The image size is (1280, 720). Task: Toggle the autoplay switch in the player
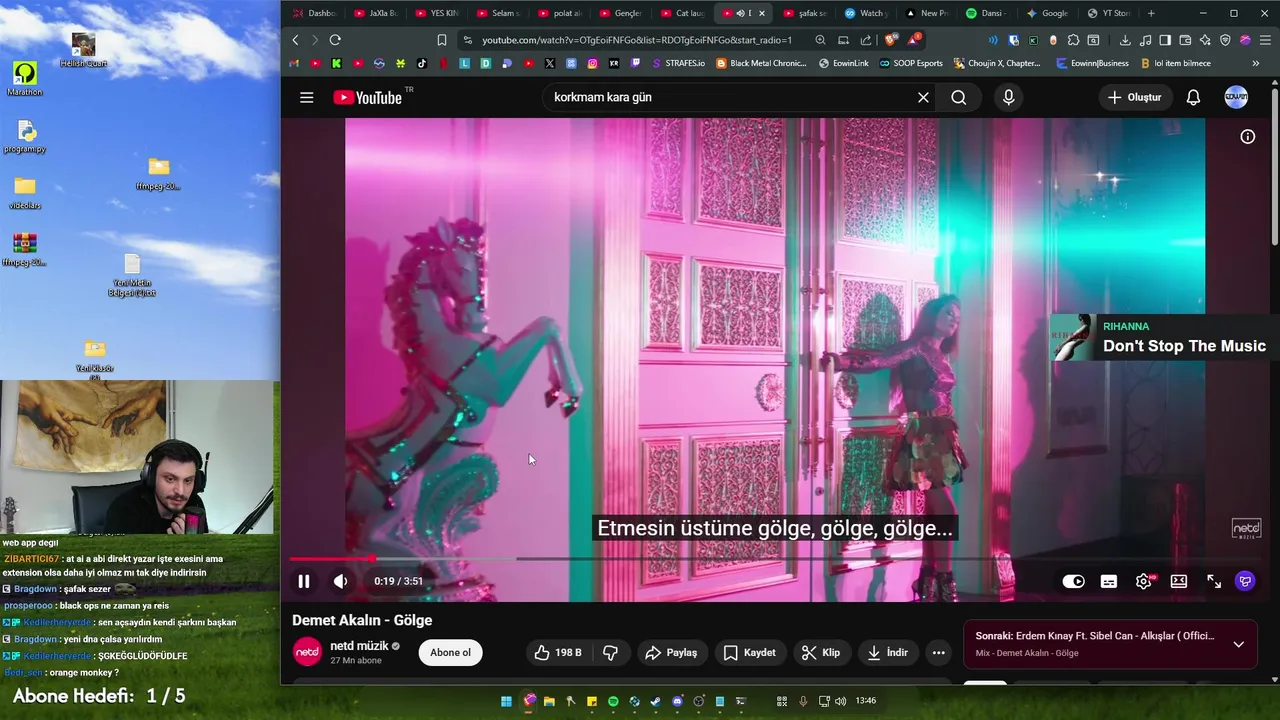[x=1073, y=581]
